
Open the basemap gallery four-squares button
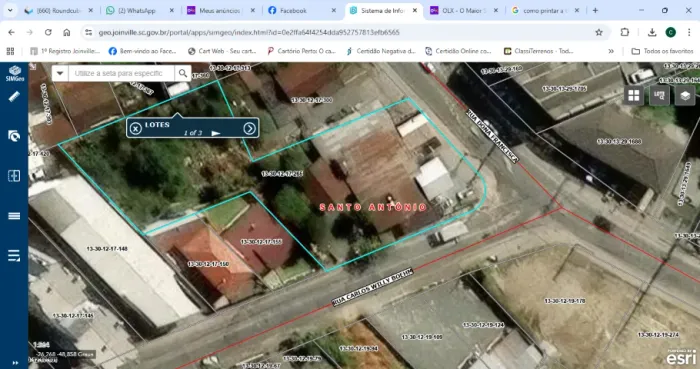(x=633, y=95)
